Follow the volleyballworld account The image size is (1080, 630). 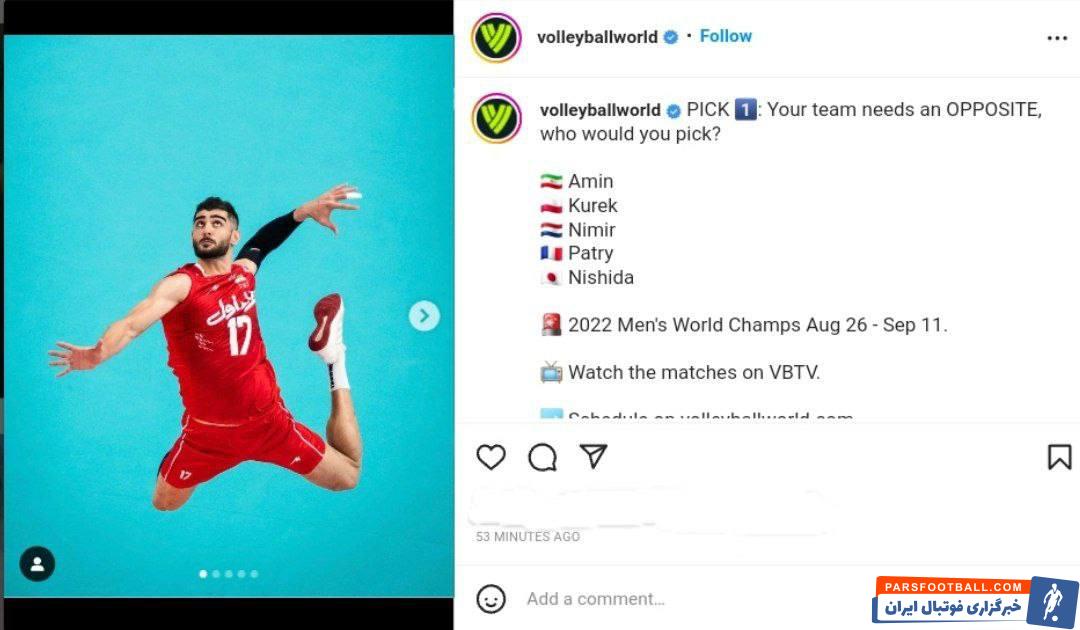click(x=725, y=36)
